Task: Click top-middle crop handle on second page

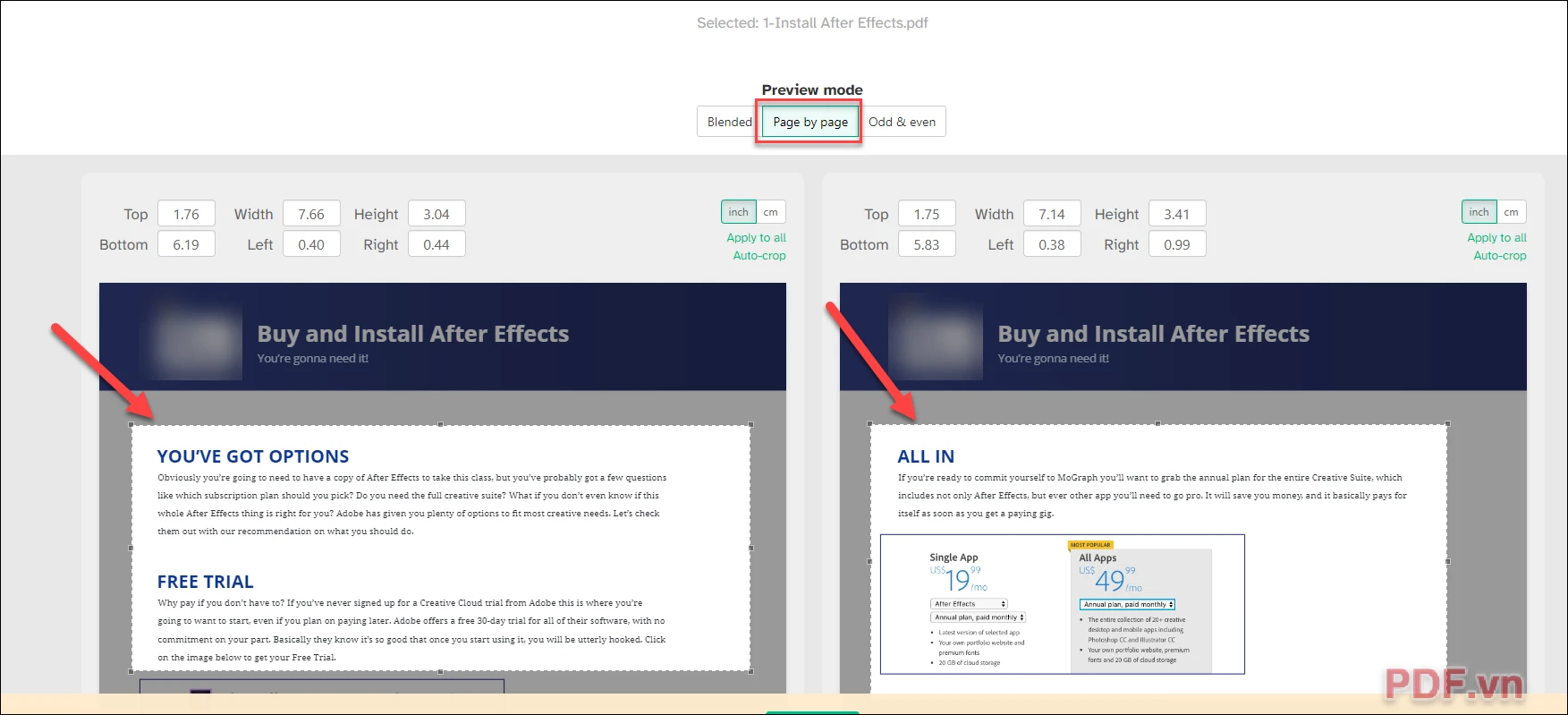Action: (x=1158, y=423)
